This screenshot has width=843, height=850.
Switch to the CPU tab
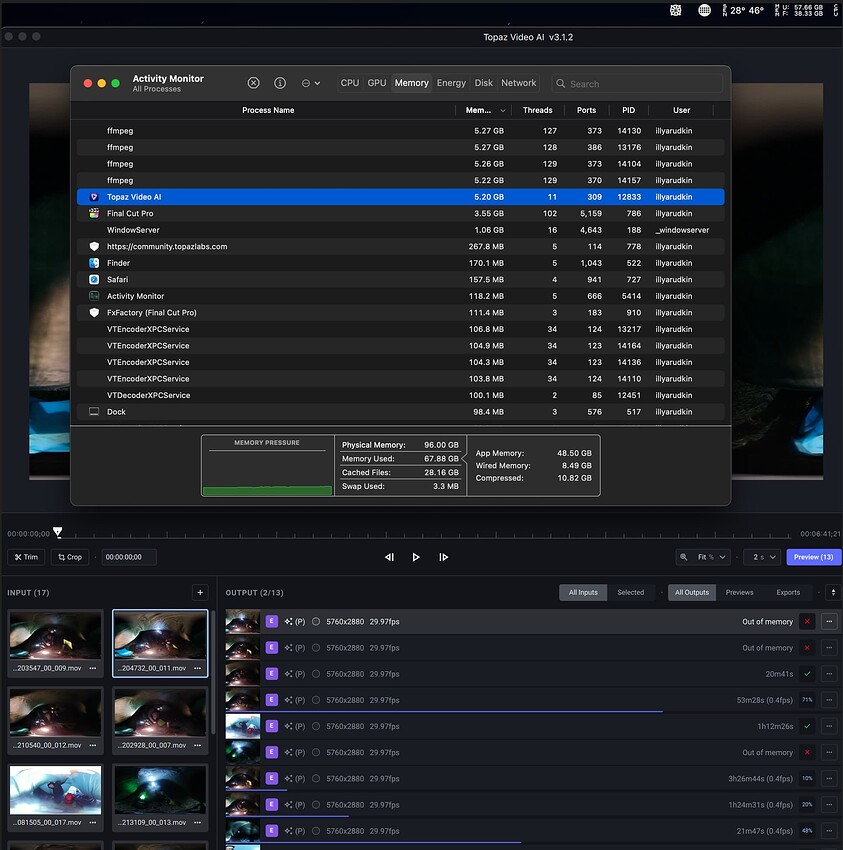tap(350, 83)
